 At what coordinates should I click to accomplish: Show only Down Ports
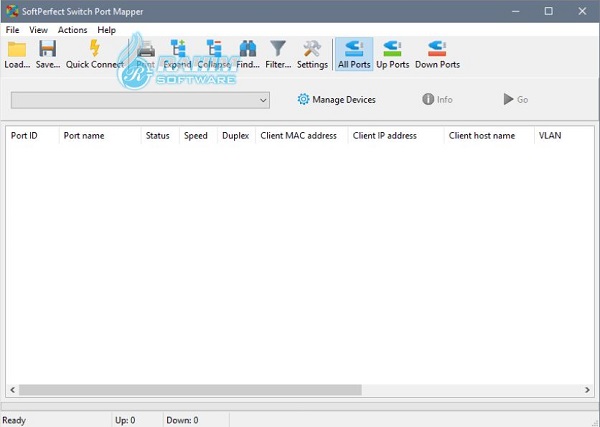[x=437, y=54]
